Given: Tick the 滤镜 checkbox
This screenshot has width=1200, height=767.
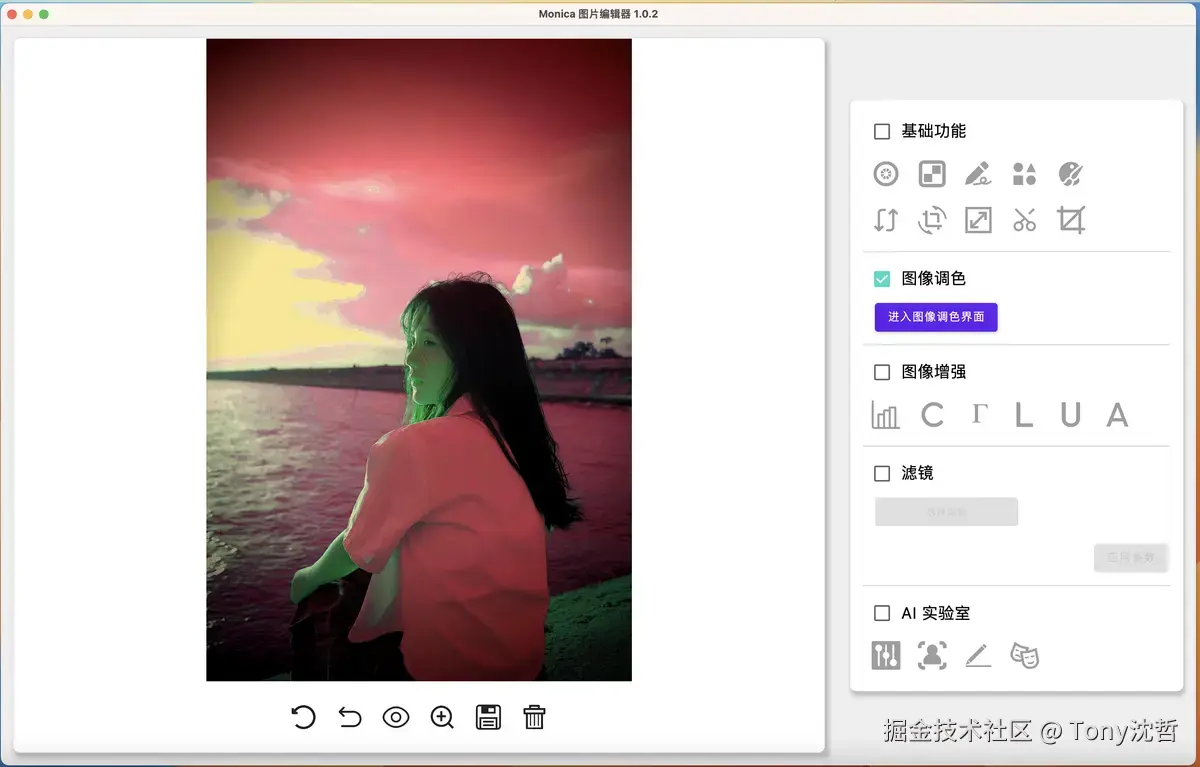Looking at the screenshot, I should (882, 473).
